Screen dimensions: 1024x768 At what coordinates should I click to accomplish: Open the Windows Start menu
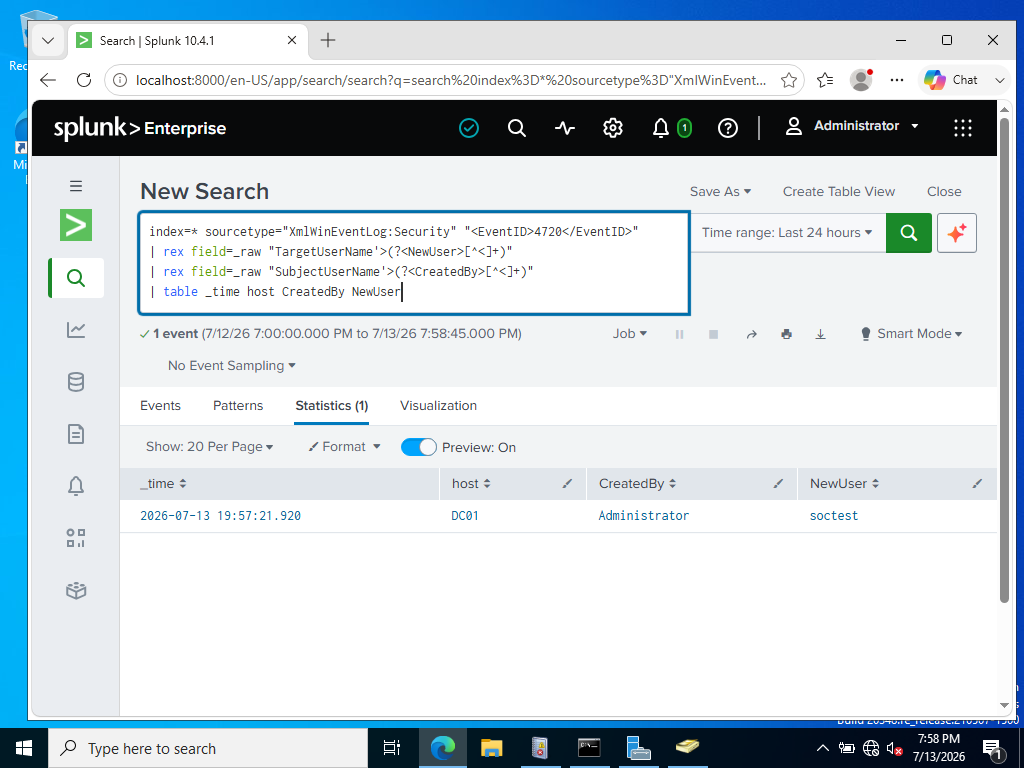click(24, 748)
